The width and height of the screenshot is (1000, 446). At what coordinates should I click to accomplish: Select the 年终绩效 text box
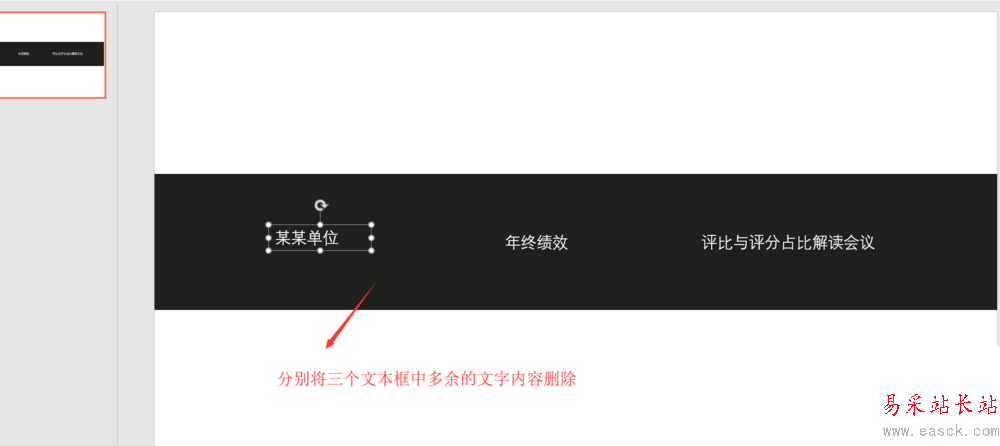pos(536,242)
